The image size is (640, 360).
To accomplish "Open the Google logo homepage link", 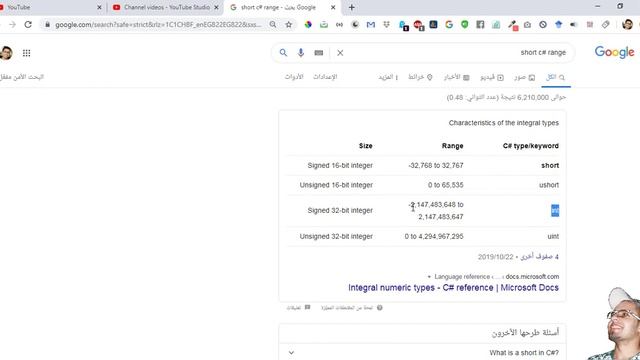I will click(x=614, y=52).
